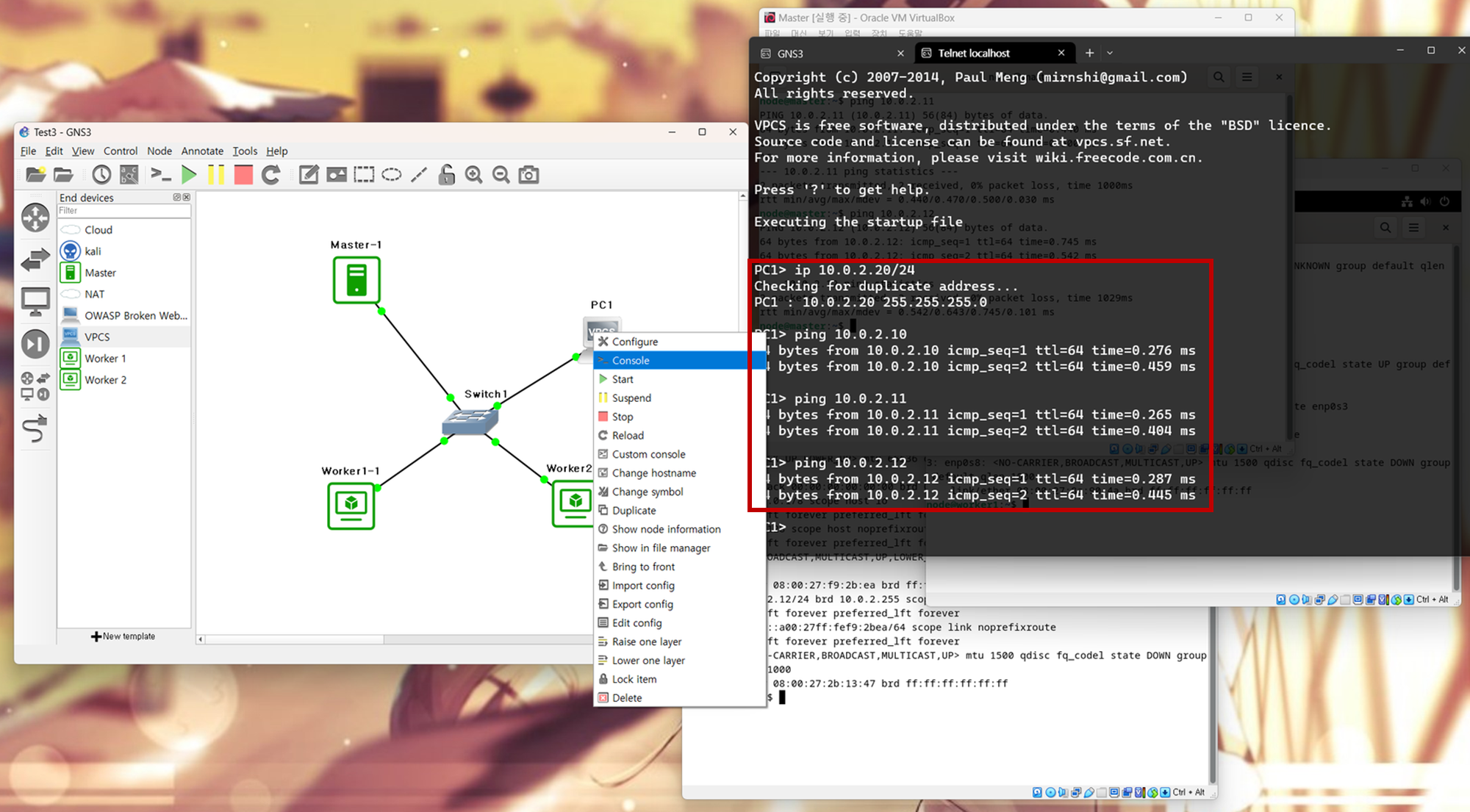1470x812 pixels.
Task: Choose Change symbol in the context menu
Action: [x=680, y=492]
